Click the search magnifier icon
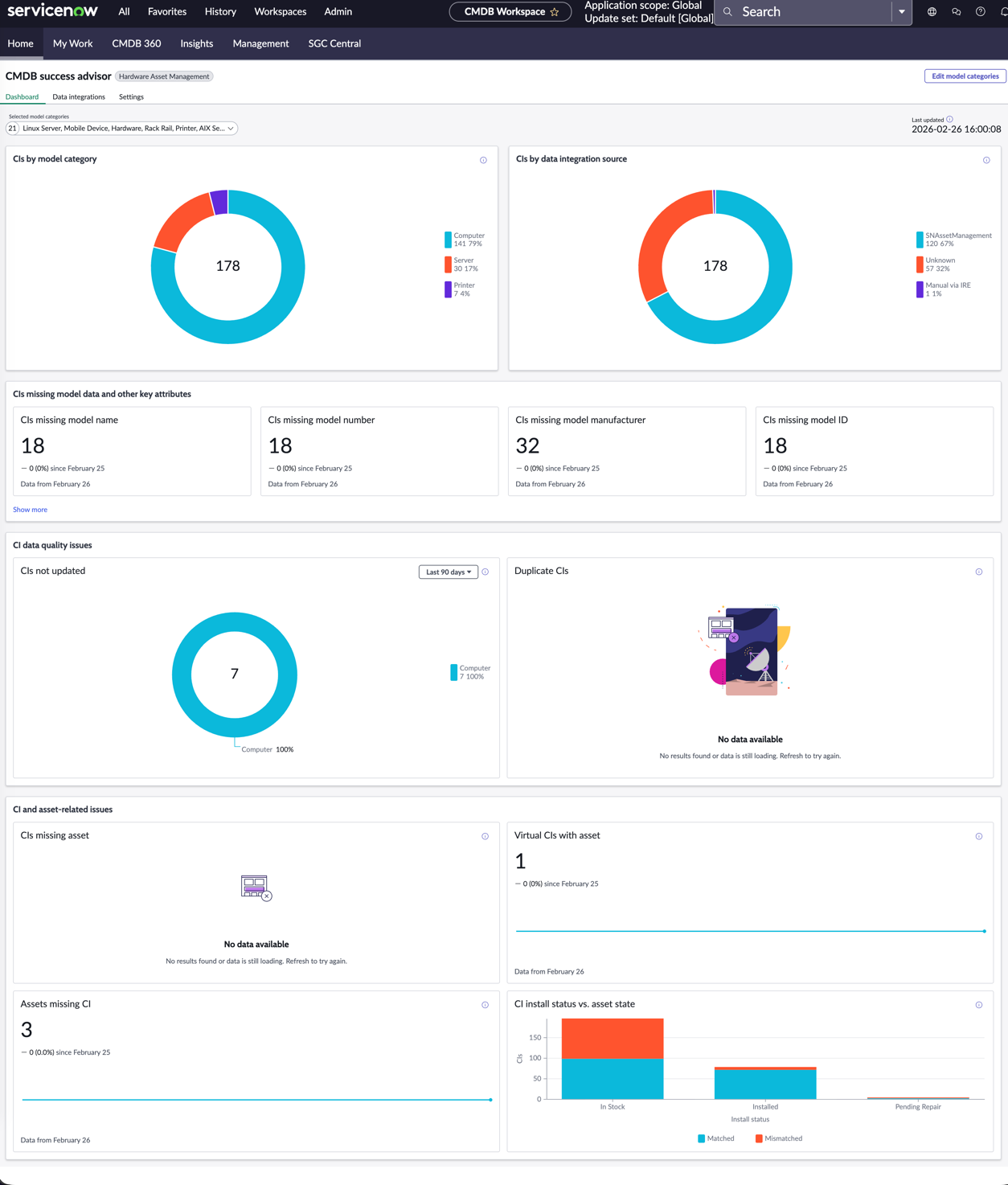The height and width of the screenshot is (1185, 1008). point(728,12)
